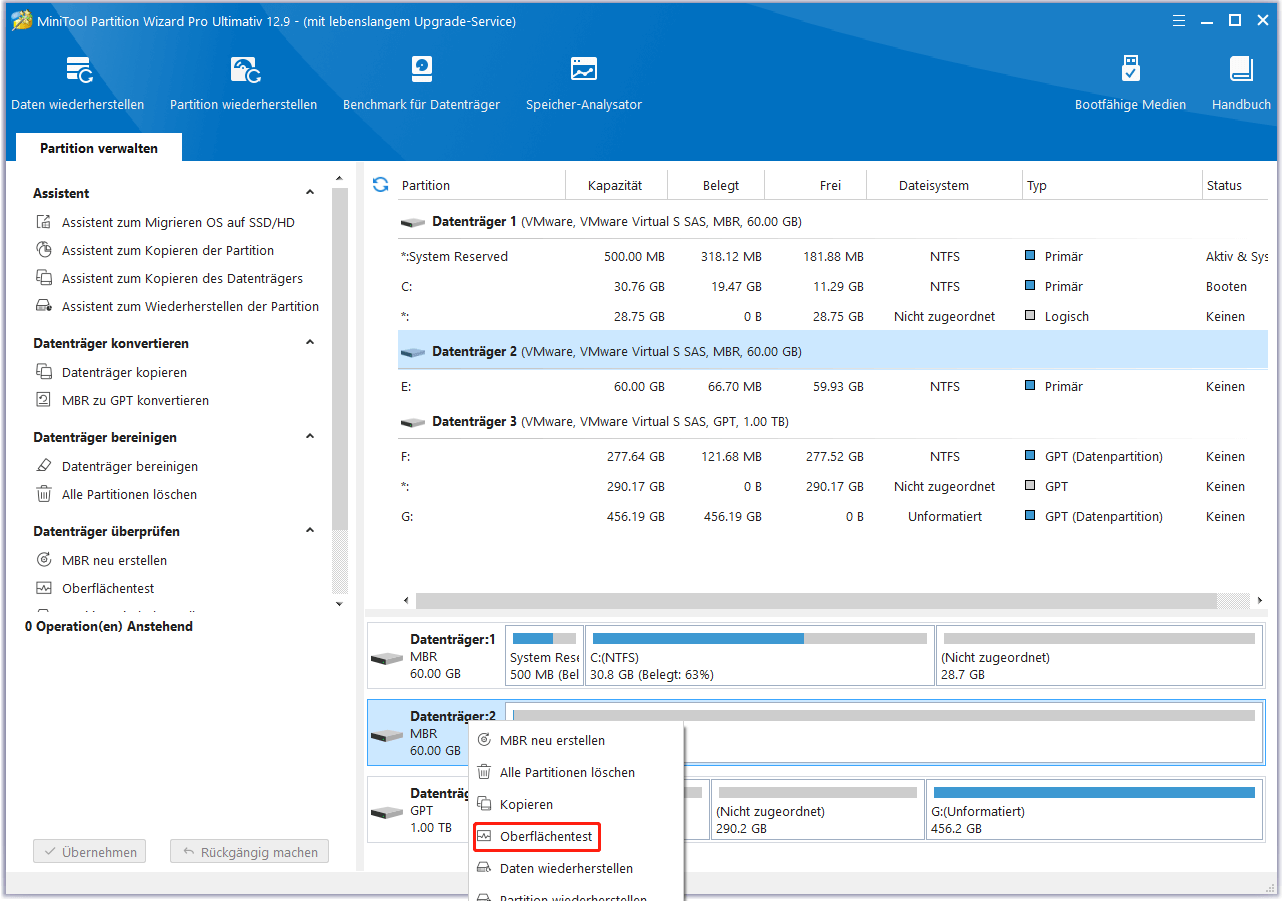The height and width of the screenshot is (901, 1283).
Task: Select C:(NTFS) block in disk map
Action: [760, 657]
